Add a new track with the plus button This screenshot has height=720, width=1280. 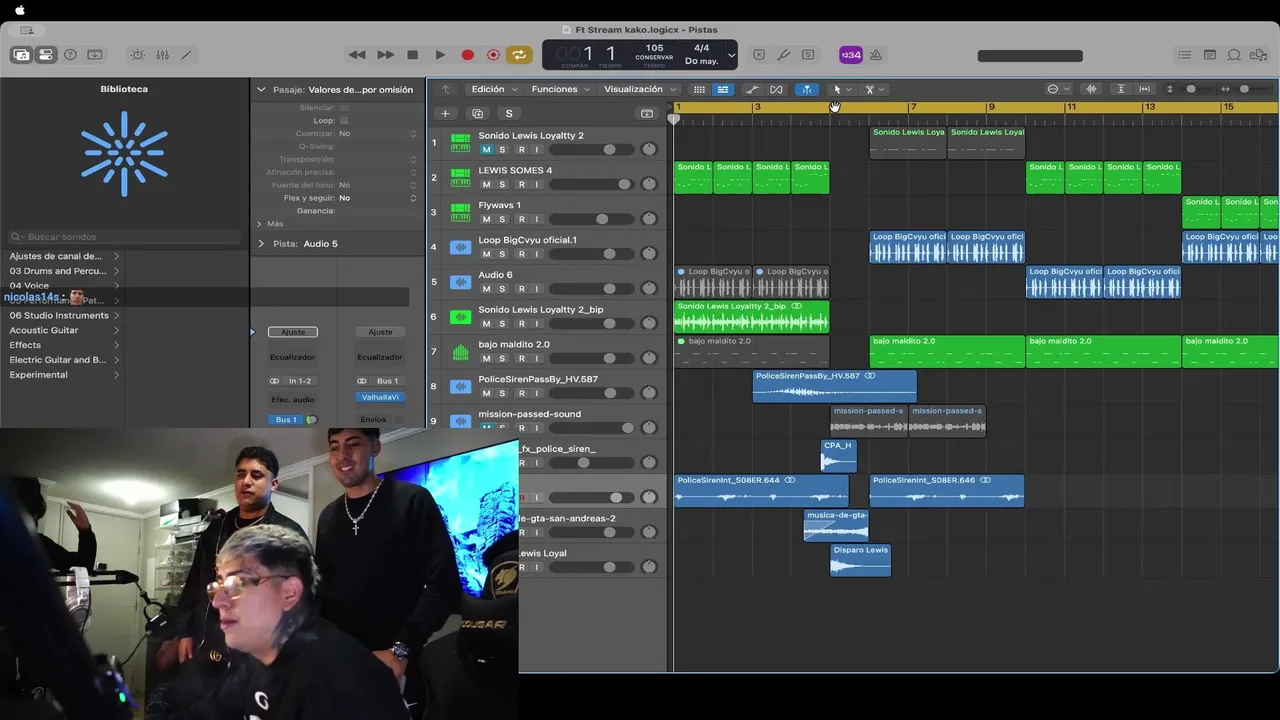[x=445, y=114]
